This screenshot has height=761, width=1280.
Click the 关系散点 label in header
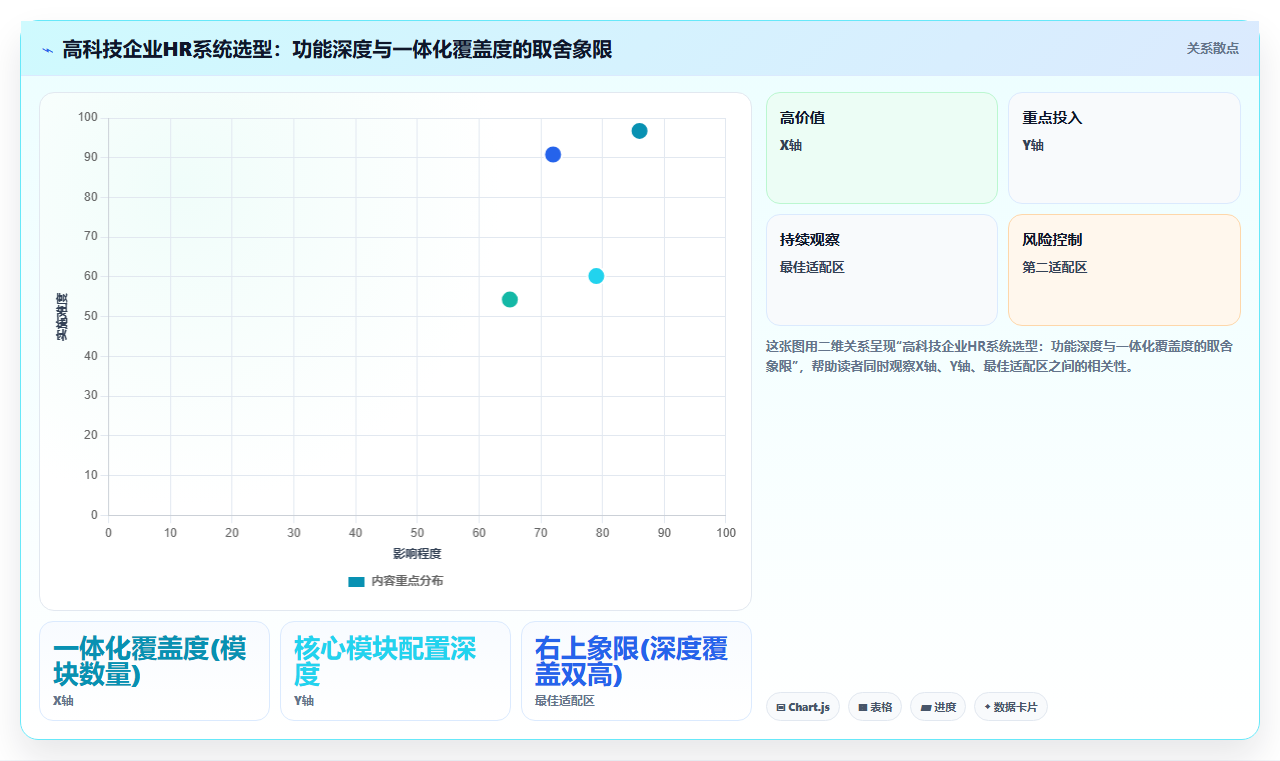click(1212, 48)
